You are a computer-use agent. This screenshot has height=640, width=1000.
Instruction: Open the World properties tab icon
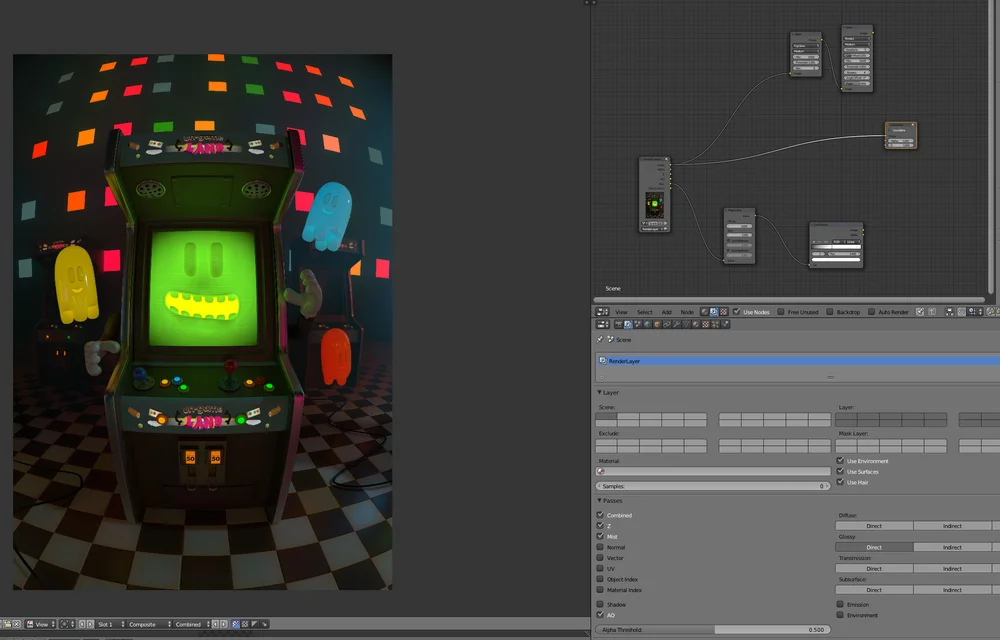(x=647, y=324)
